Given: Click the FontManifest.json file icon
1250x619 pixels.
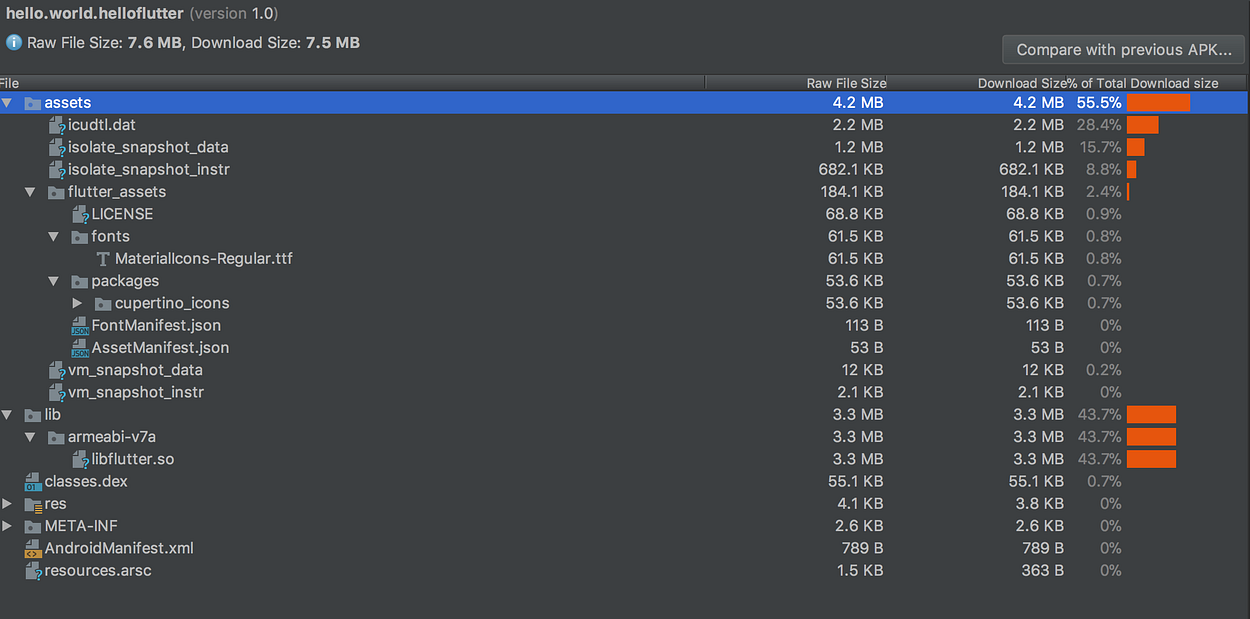Looking at the screenshot, I should pyautogui.click(x=80, y=326).
